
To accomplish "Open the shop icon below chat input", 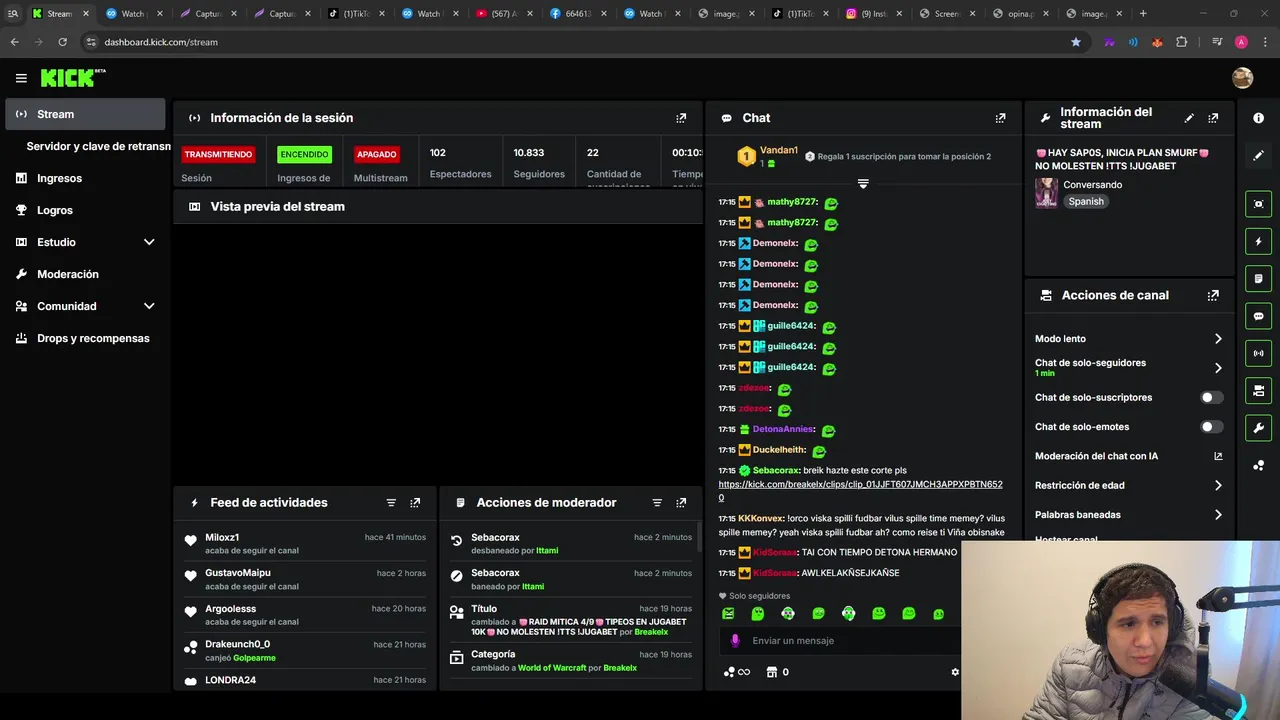I will pos(772,672).
